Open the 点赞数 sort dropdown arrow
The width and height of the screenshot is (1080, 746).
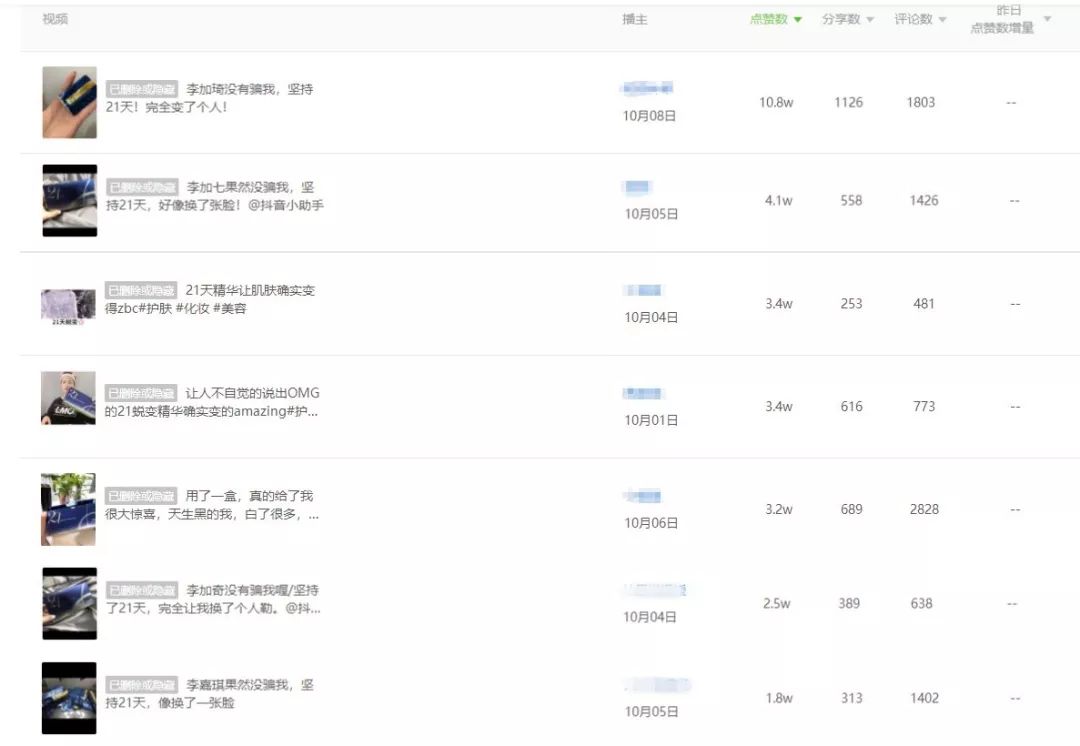tap(796, 18)
